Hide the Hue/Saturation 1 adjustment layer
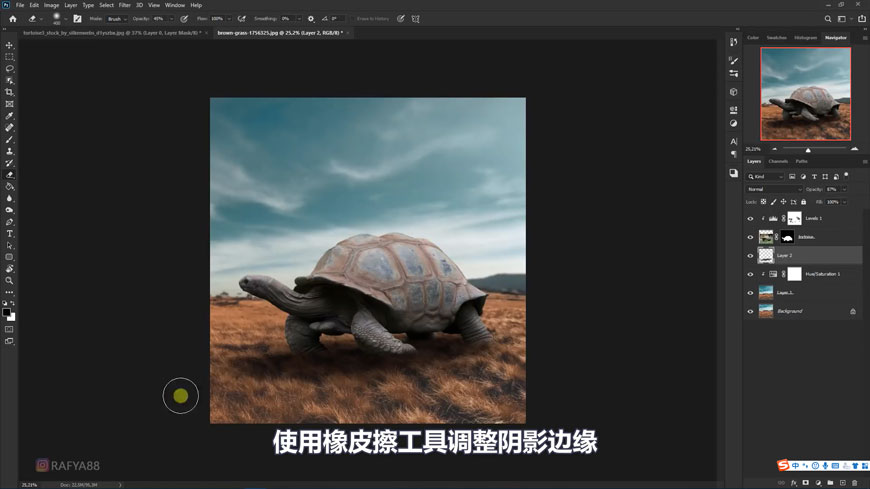The image size is (870, 489). (750, 274)
